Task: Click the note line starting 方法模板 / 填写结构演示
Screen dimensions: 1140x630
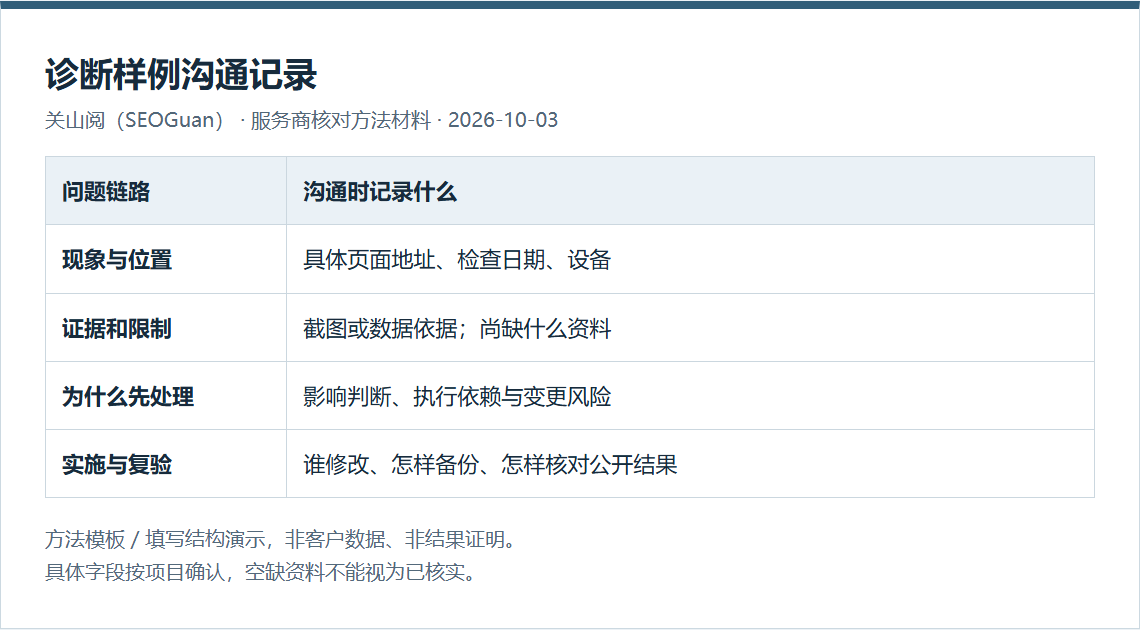Action: pyautogui.click(x=282, y=539)
